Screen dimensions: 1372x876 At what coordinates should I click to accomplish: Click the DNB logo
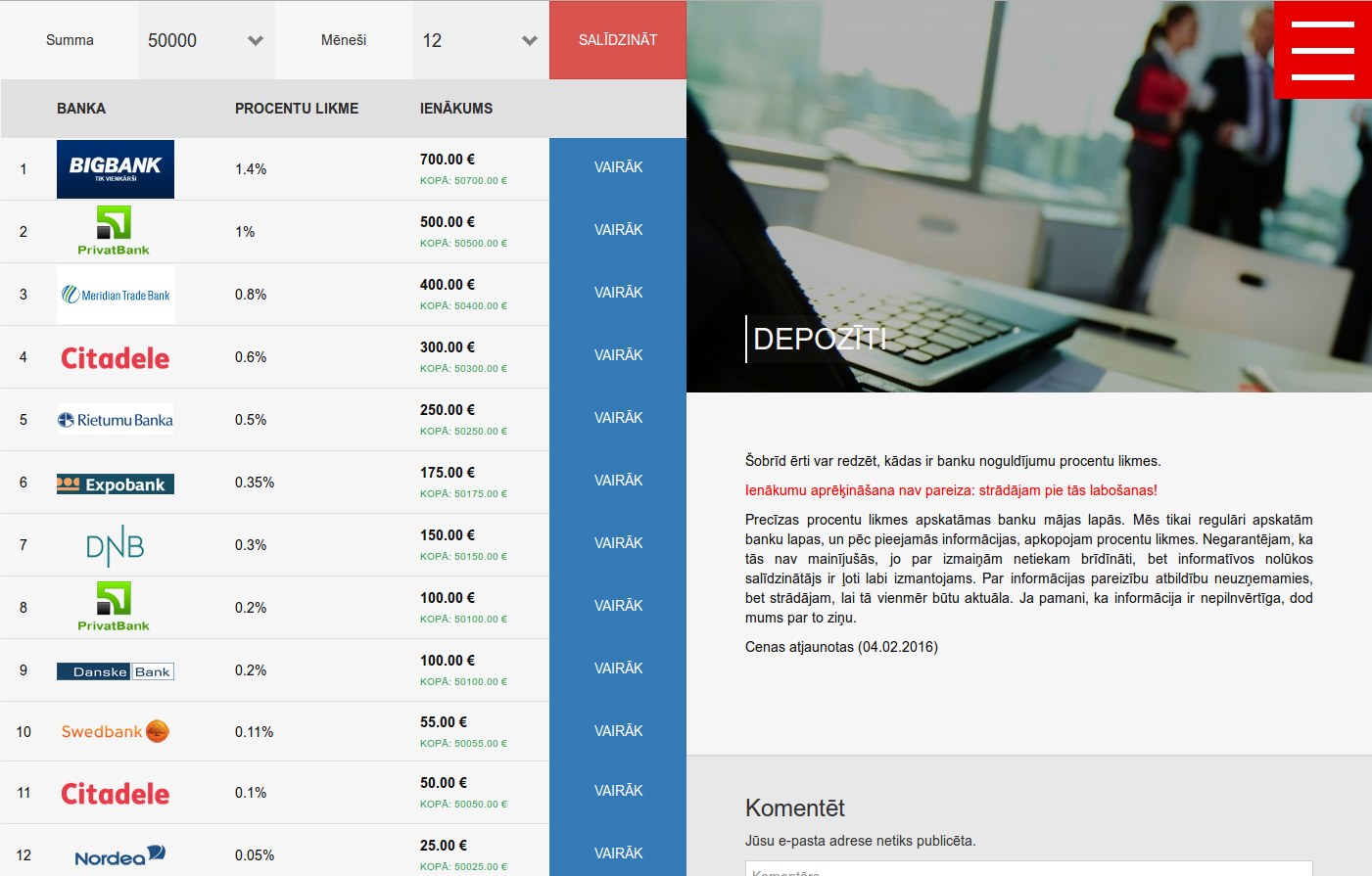(116, 545)
